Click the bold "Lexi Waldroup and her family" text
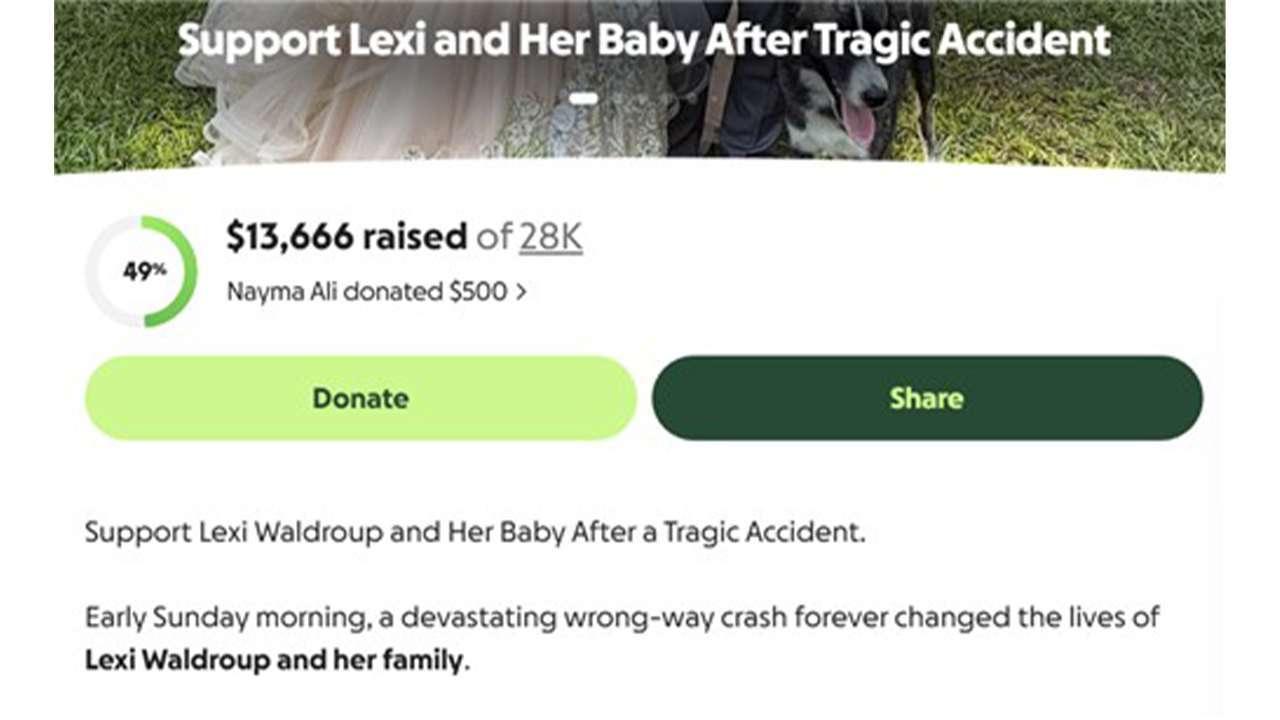Image resolution: width=1280 pixels, height=720 pixels. pos(276,661)
